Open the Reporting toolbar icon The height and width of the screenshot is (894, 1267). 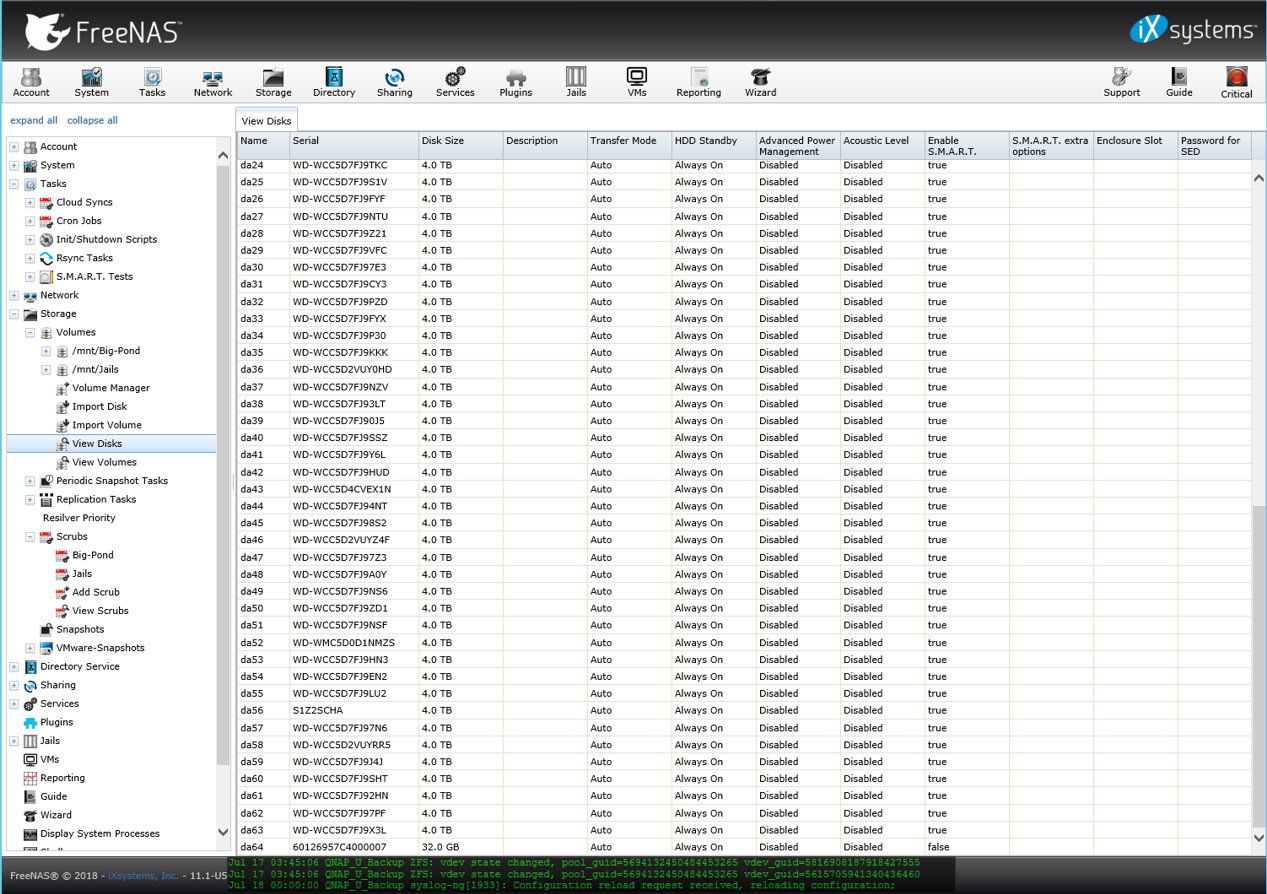click(698, 82)
